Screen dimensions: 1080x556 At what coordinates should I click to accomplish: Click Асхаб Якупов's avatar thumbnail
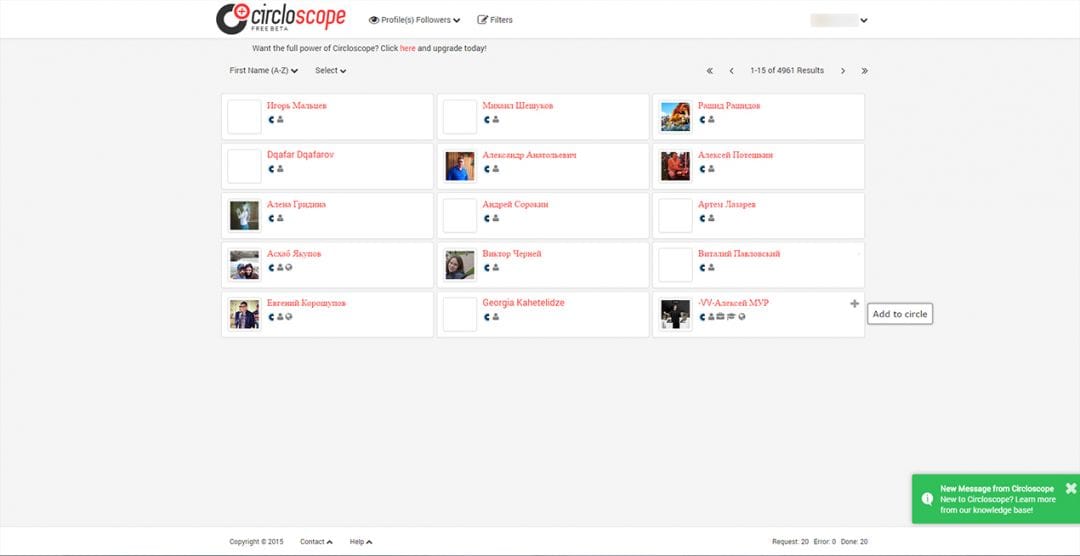point(245,265)
